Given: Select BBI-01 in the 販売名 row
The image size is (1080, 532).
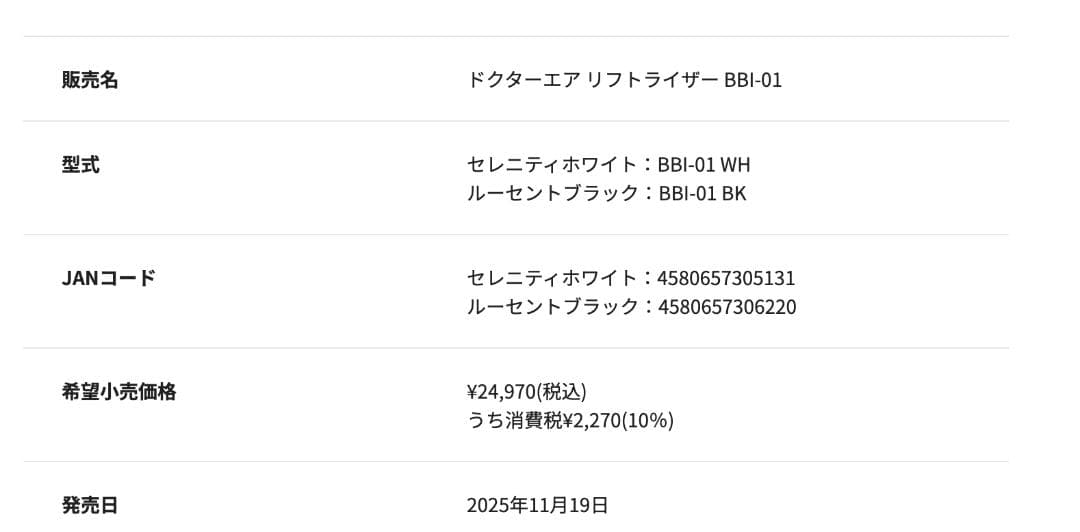Looking at the screenshot, I should point(752,80).
